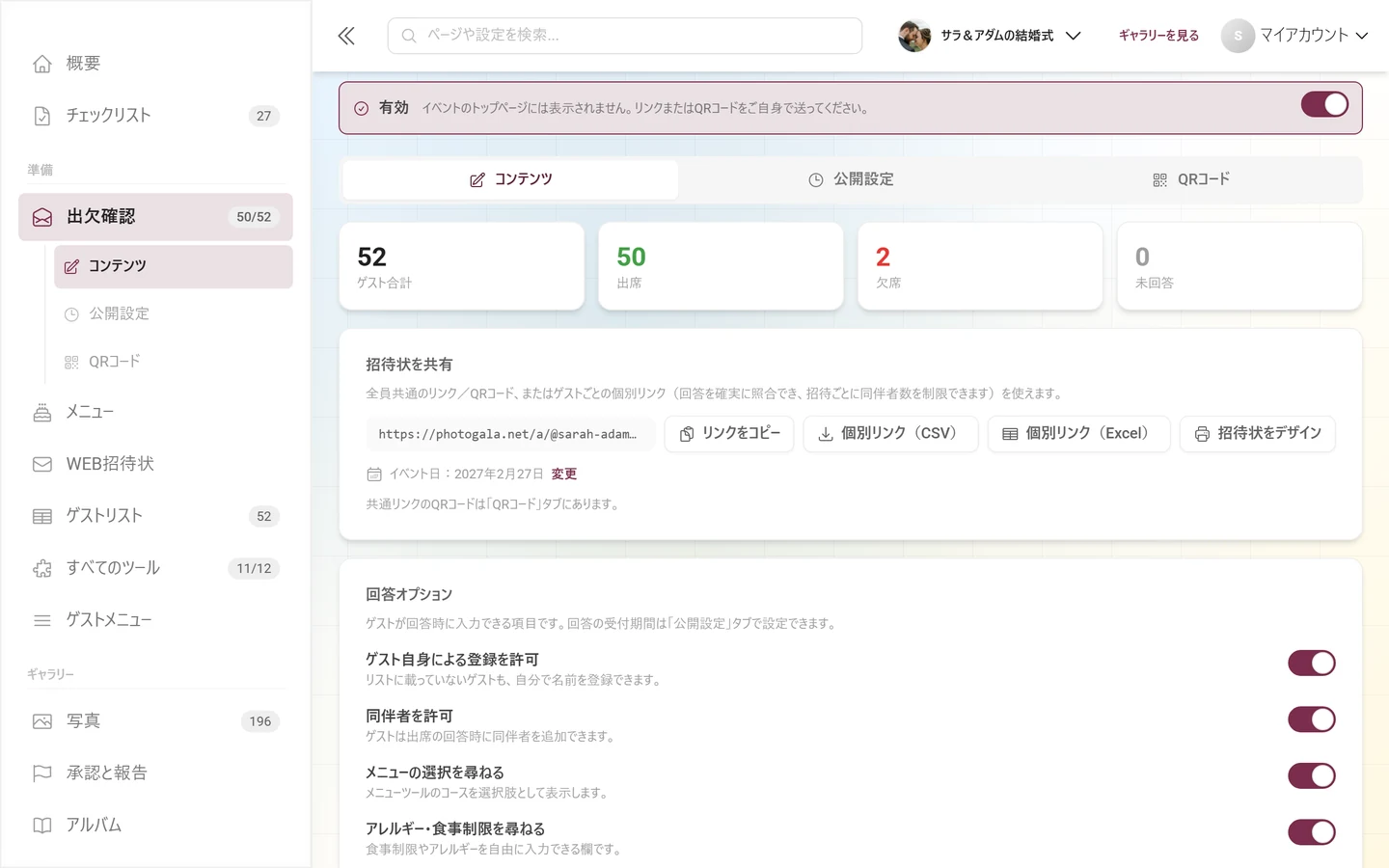Image resolution: width=1389 pixels, height=868 pixels.
Task: Expand the マイアカウント dropdown
Action: point(1294,36)
